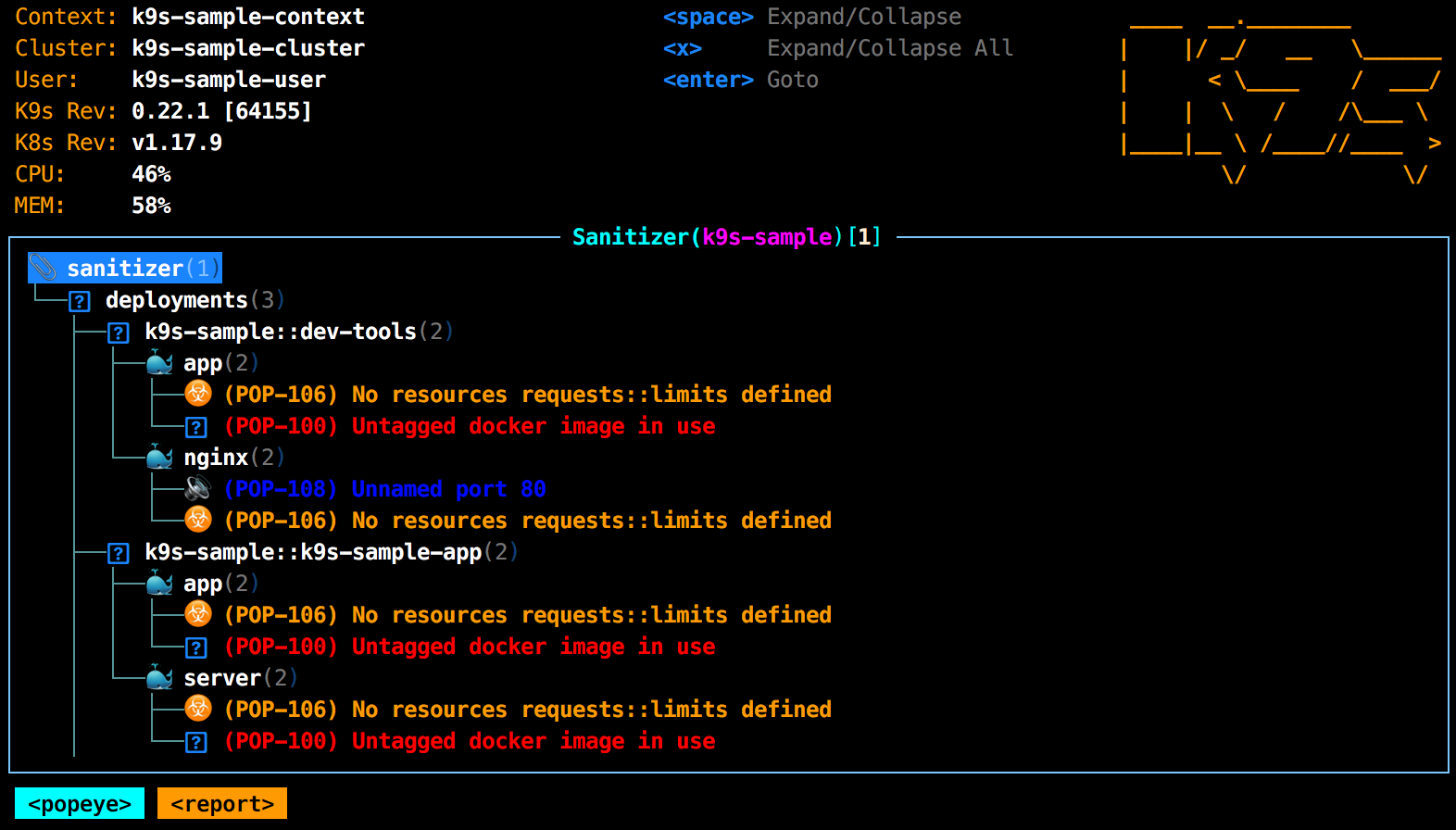
Task: Select dev-tools app 'No resources requests::limits defined'
Action: point(528,395)
